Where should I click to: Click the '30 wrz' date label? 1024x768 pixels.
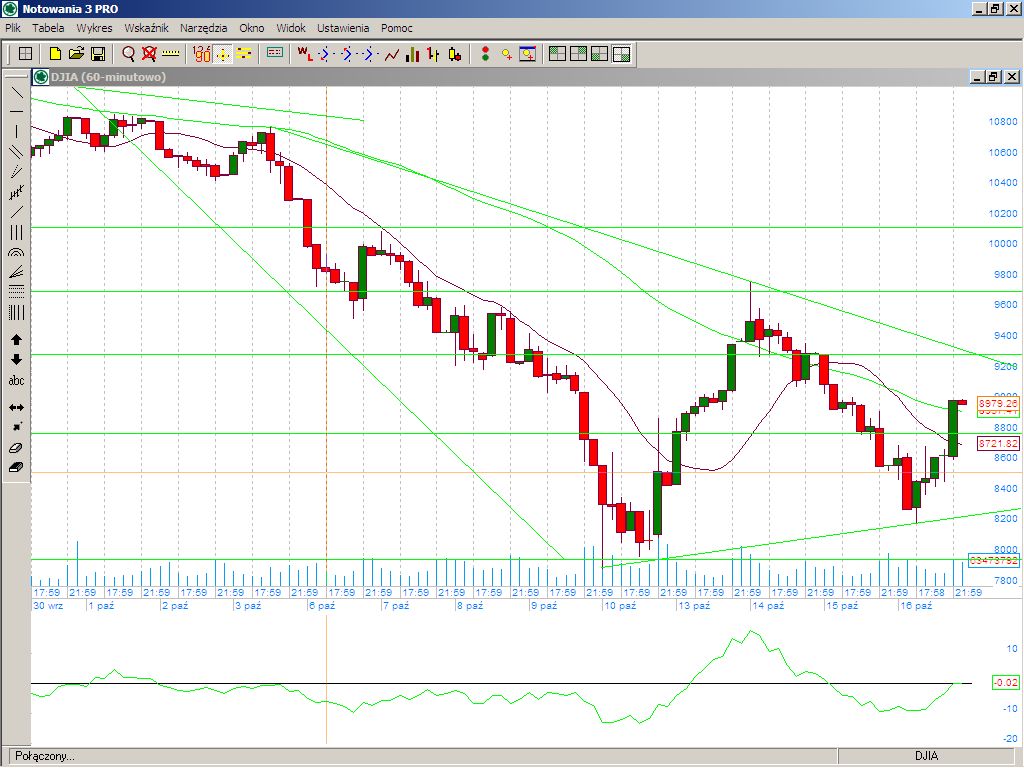[x=48, y=605]
